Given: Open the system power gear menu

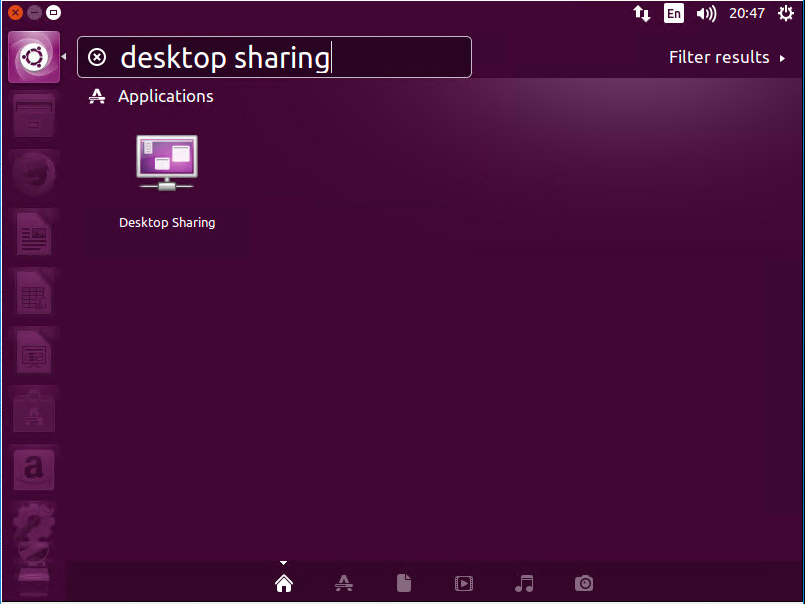Looking at the screenshot, I should click(785, 13).
